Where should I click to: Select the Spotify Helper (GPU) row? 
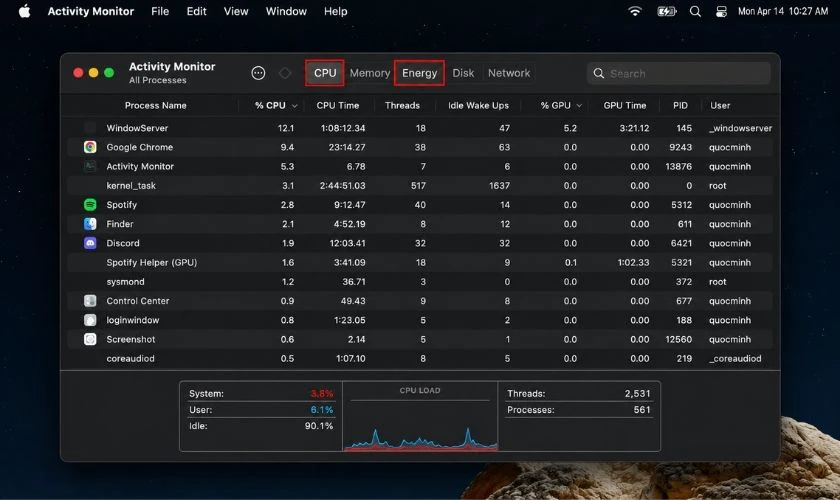point(420,263)
